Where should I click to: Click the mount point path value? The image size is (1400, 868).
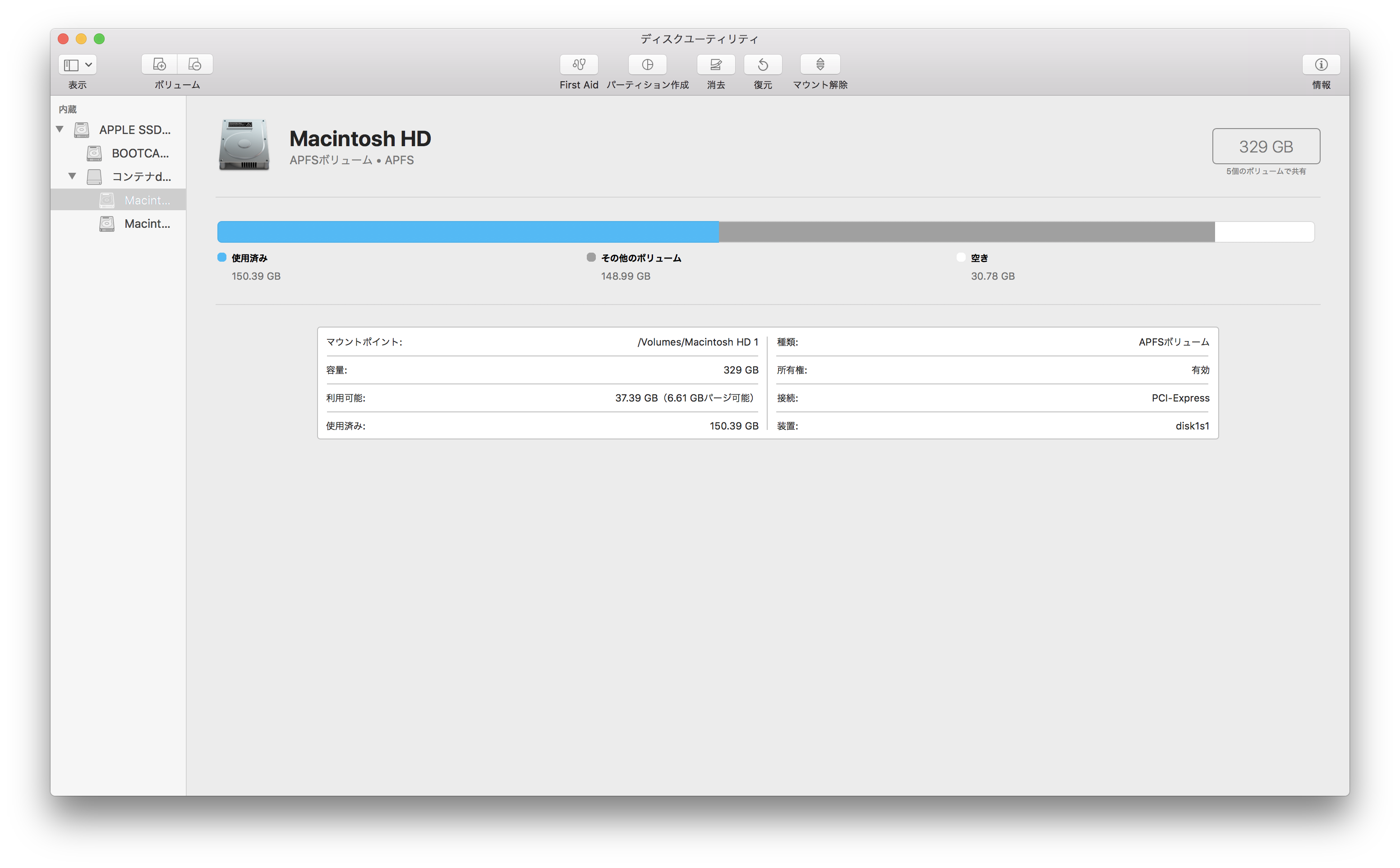697,342
